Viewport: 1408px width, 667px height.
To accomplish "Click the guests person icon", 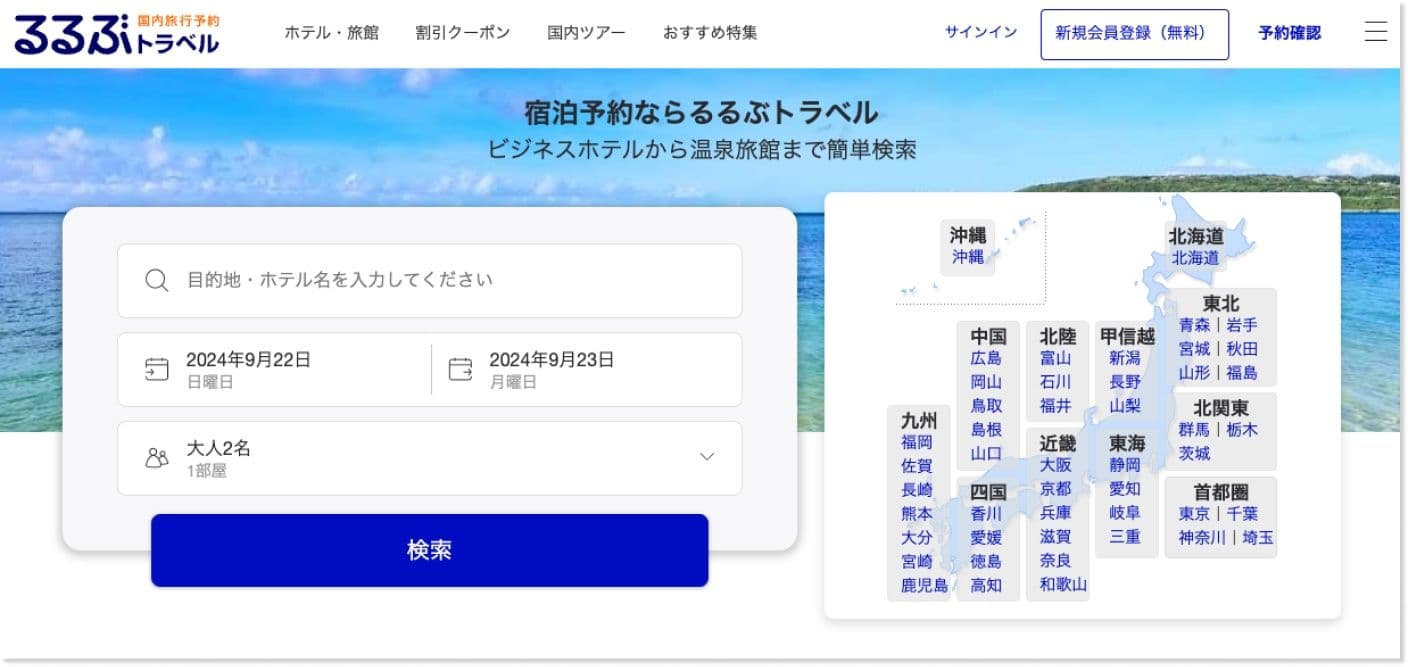I will [x=157, y=457].
